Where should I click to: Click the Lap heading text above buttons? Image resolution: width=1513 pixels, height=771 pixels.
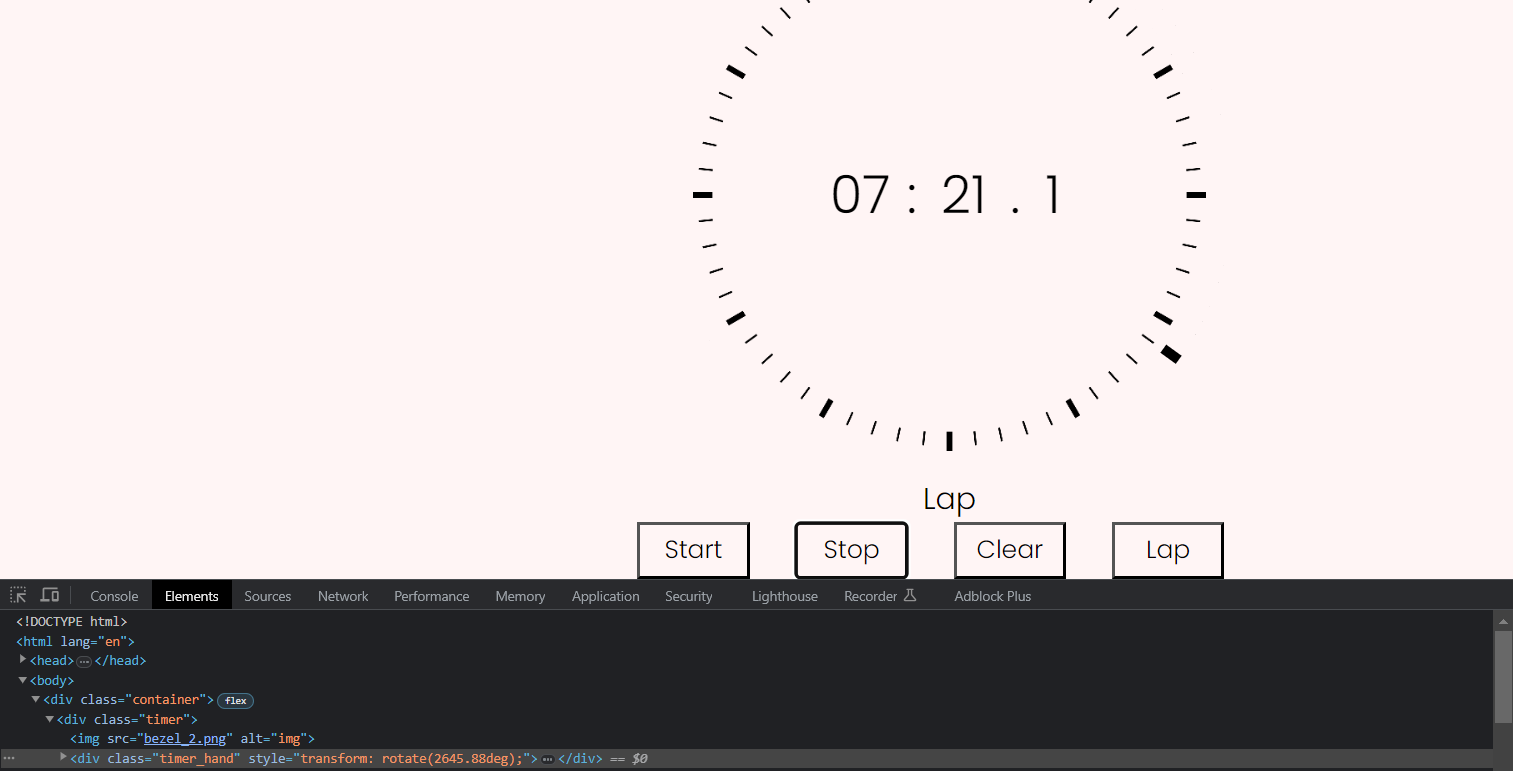click(949, 498)
